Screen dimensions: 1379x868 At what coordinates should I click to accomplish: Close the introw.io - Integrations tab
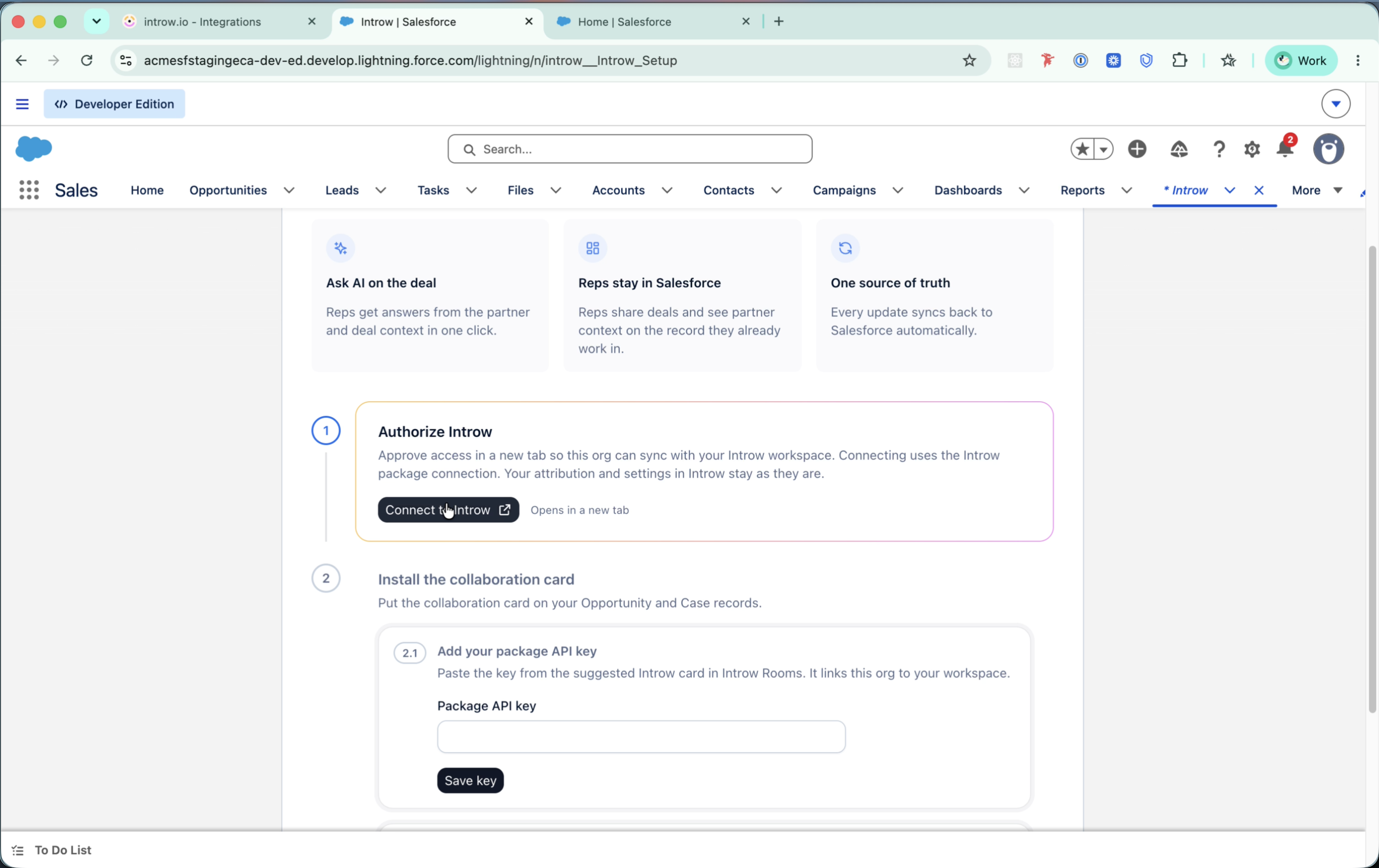click(312, 21)
